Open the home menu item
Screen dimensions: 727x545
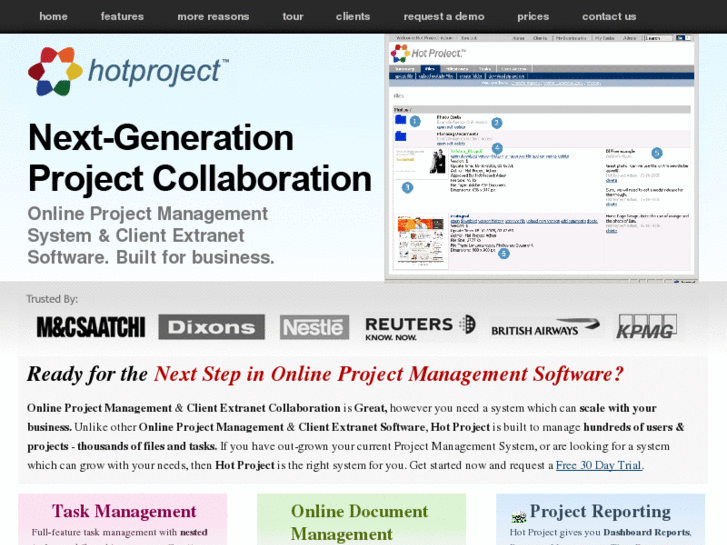tap(53, 17)
